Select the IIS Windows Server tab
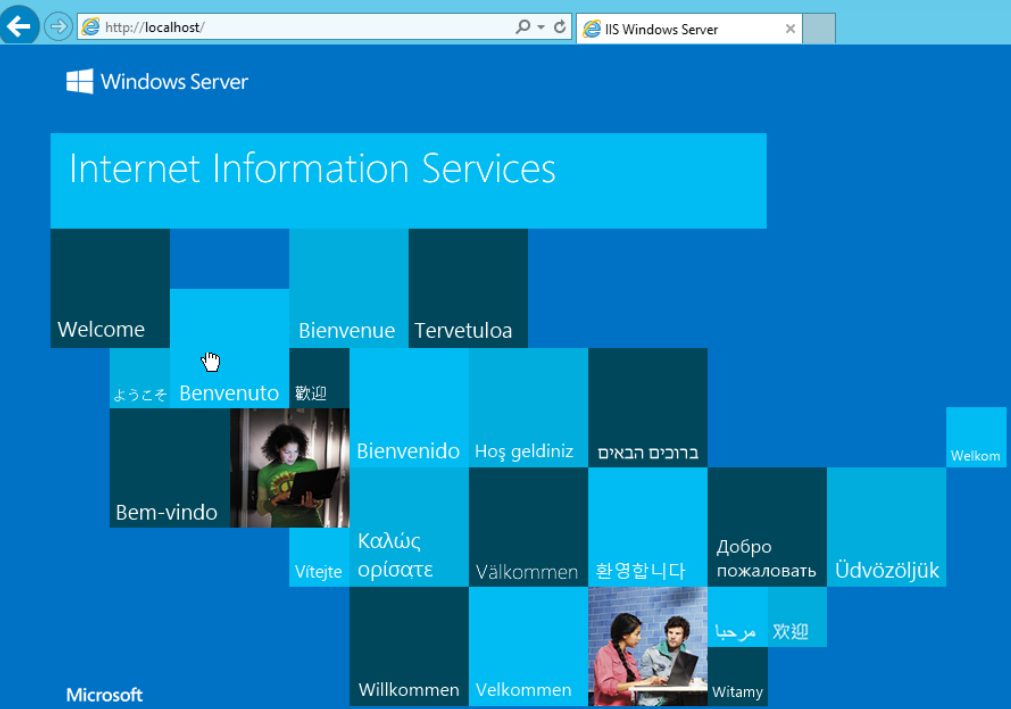This screenshot has width=1011, height=709. point(689,29)
